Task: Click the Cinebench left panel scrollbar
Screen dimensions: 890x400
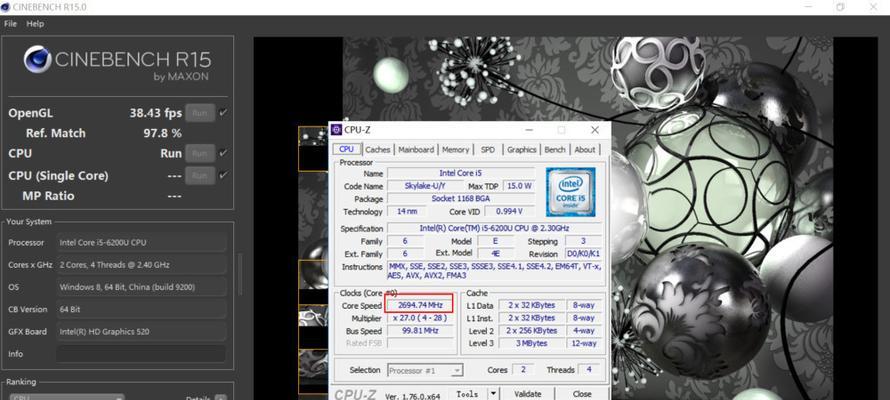Action: (240, 275)
